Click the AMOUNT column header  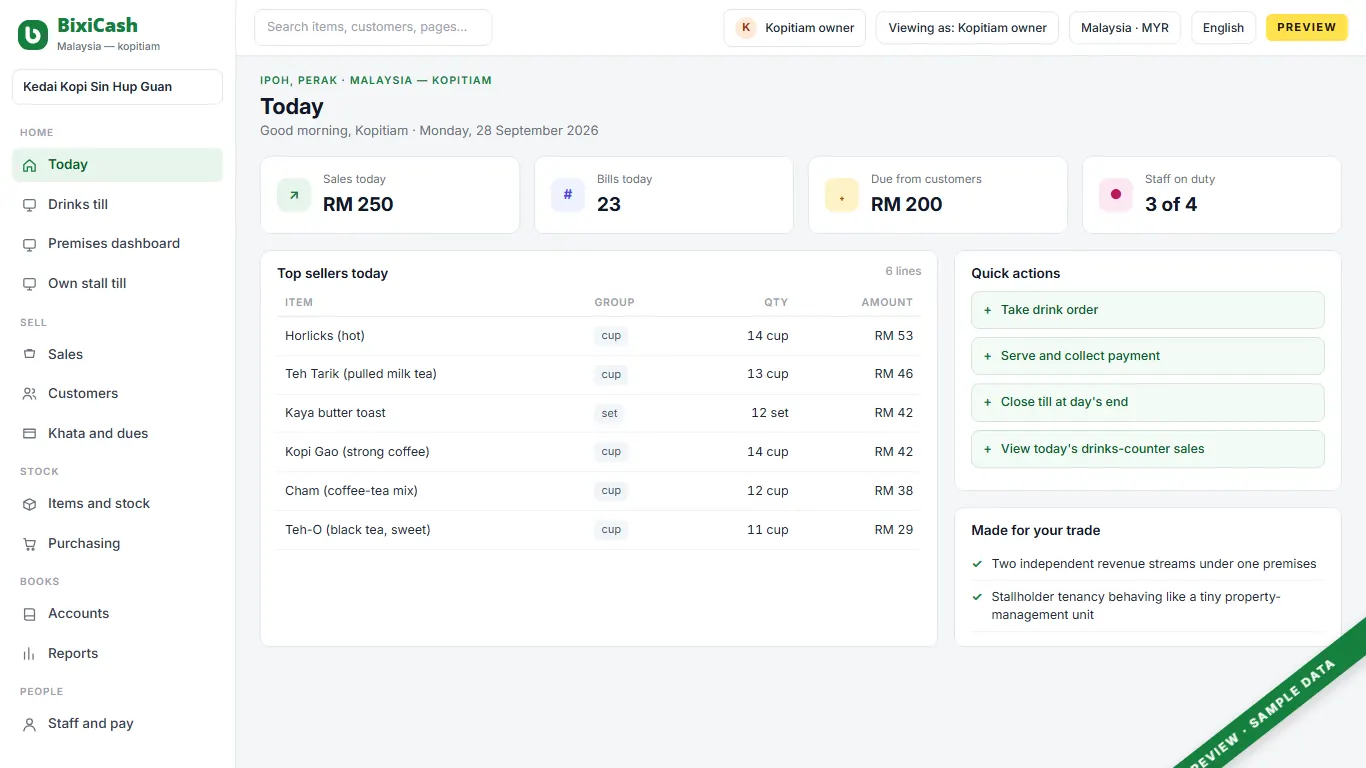[887, 302]
